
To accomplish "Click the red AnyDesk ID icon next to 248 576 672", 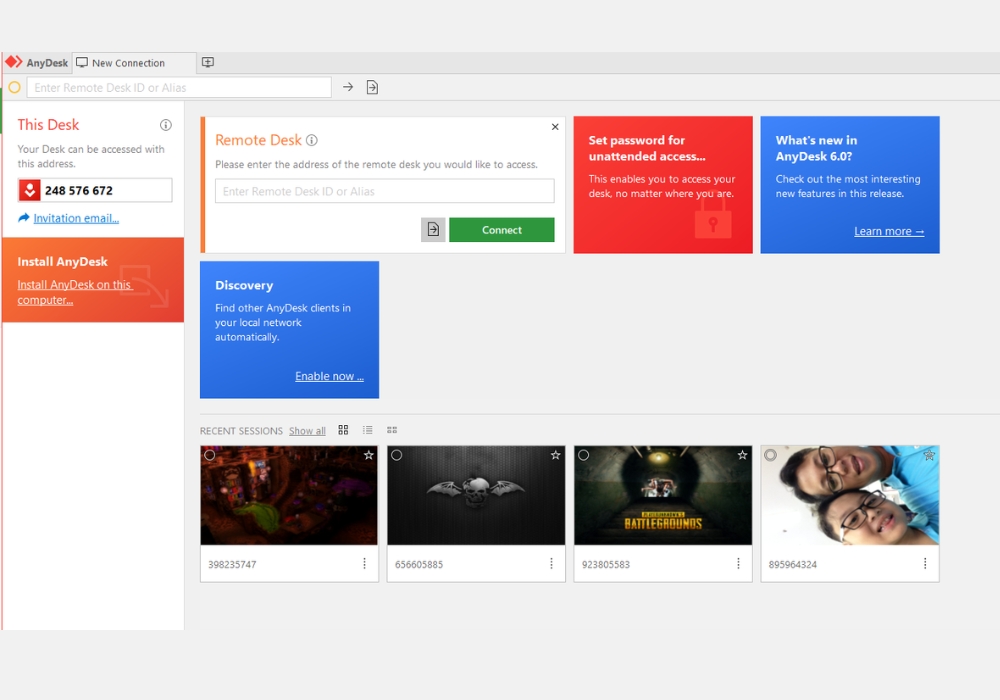I will (x=29, y=190).
